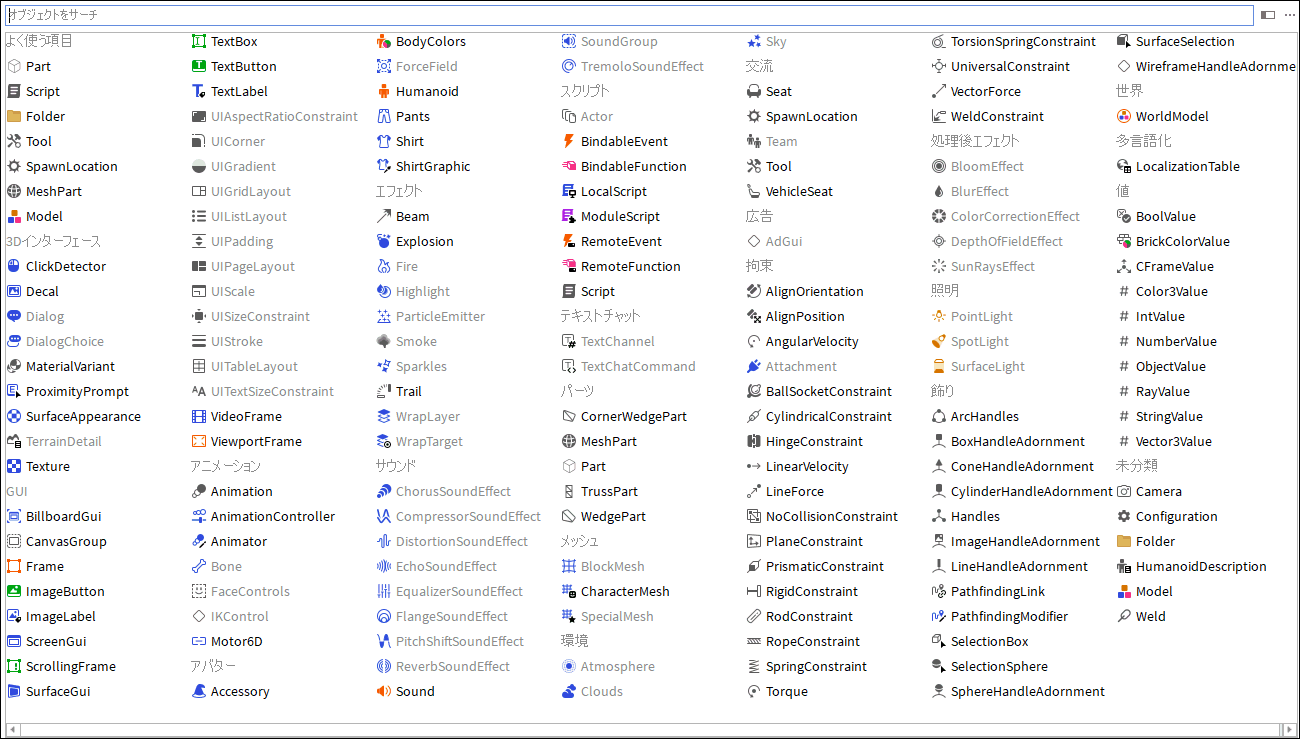Viewport: 1300px width, 739px height.
Task: Click the Humanoid icon
Action: coord(384,91)
